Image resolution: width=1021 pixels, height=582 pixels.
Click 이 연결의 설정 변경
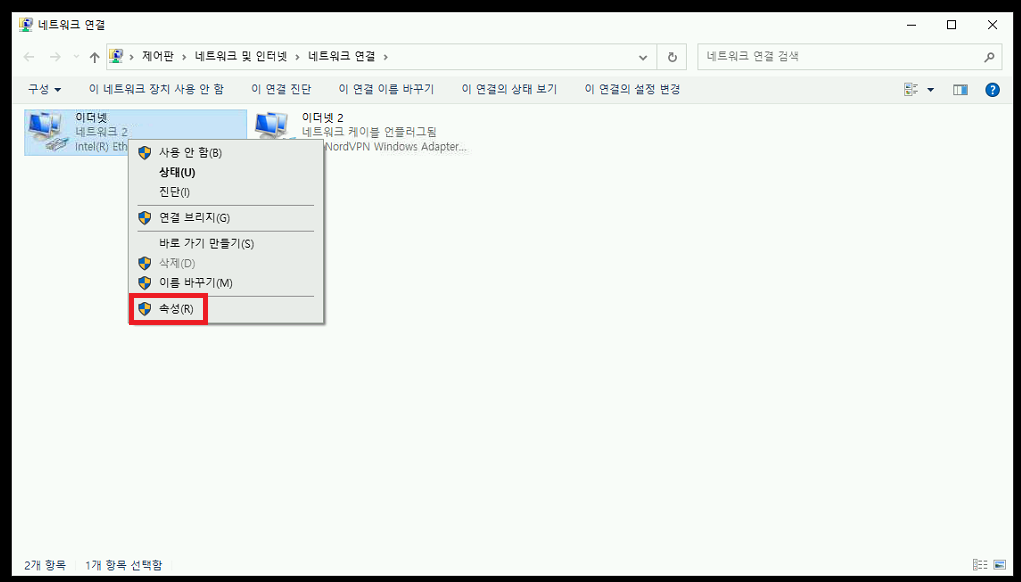pyautogui.click(x=632, y=89)
